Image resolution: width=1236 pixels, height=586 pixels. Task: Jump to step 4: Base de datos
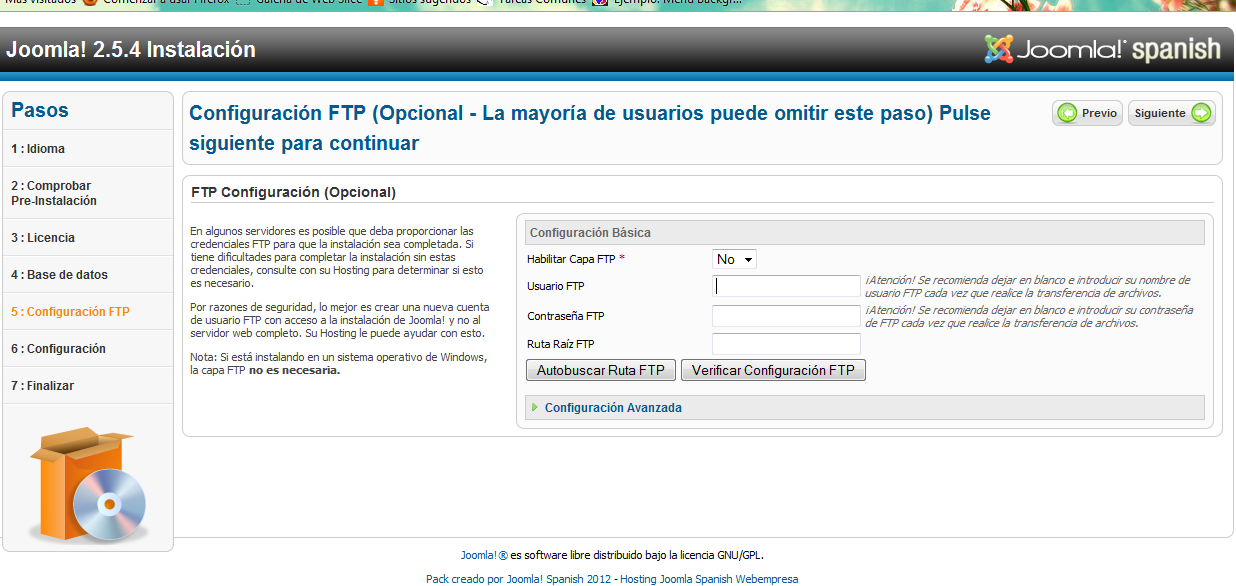[x=59, y=275]
